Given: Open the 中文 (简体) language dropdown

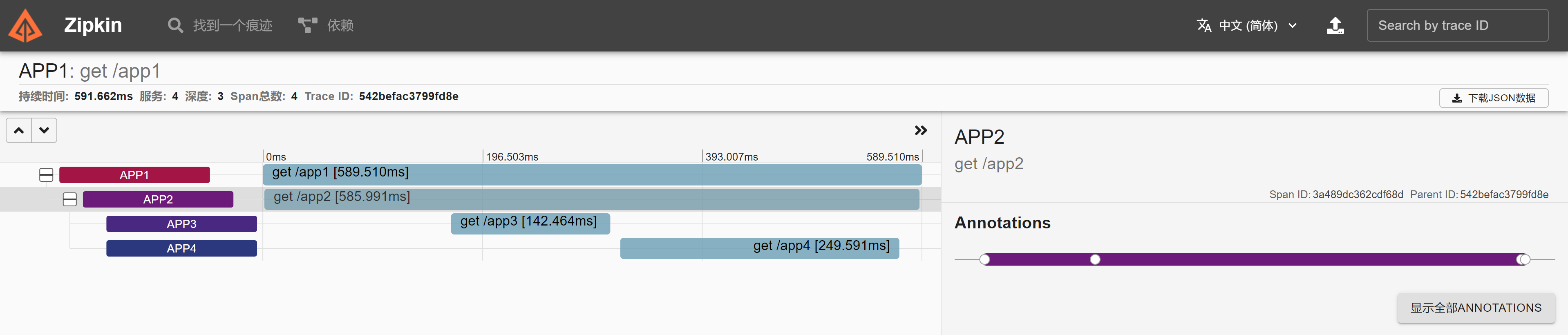Looking at the screenshot, I should tap(1247, 26).
